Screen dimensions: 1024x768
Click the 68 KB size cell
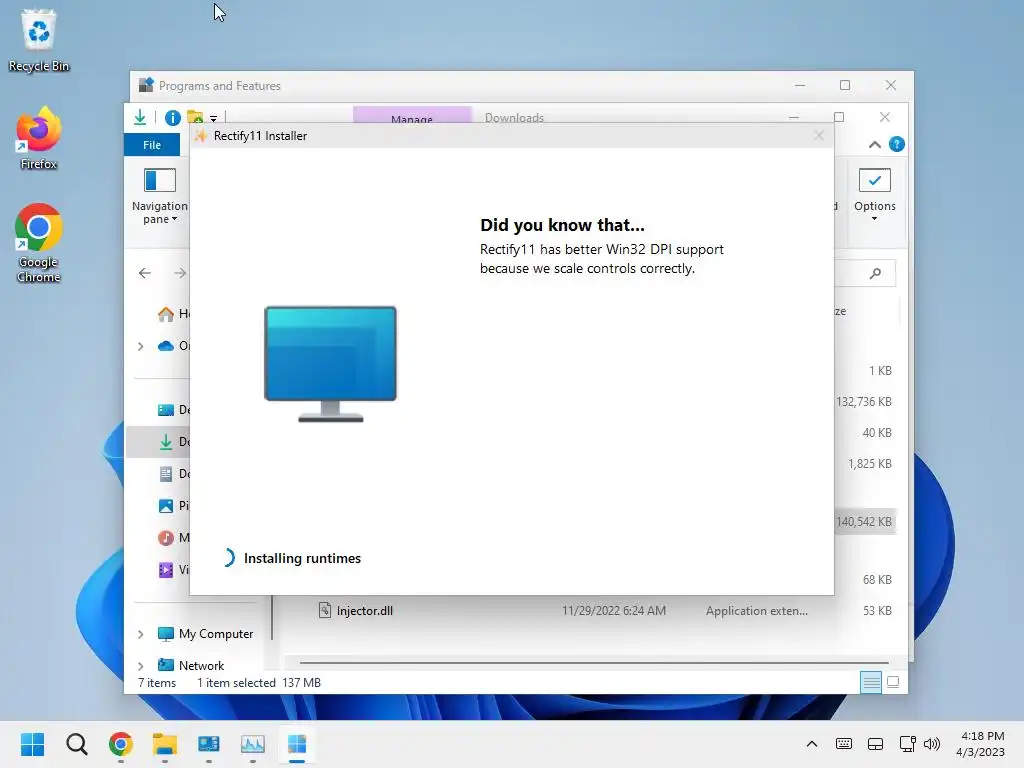(x=877, y=579)
